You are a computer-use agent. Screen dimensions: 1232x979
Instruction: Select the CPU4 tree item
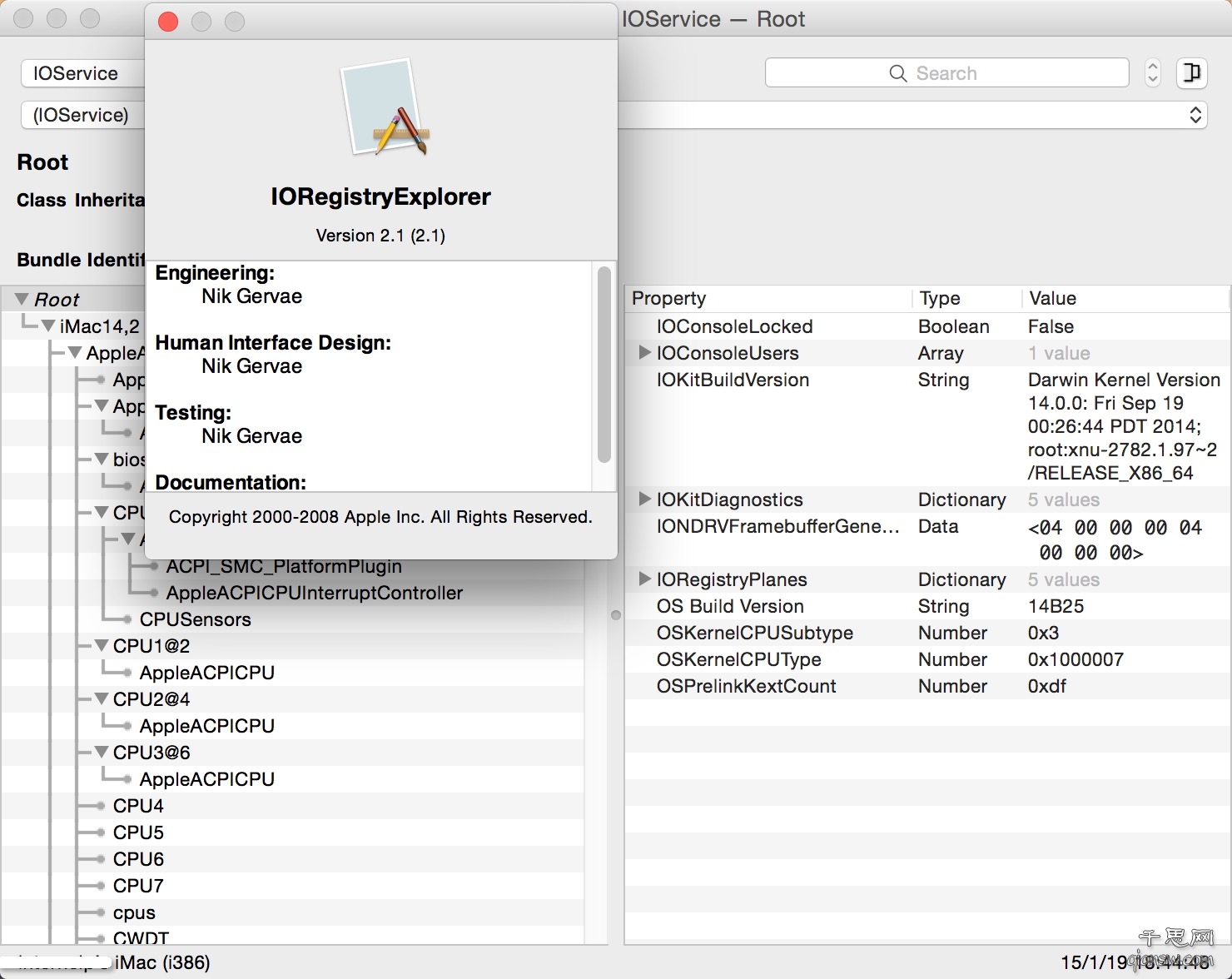point(138,806)
